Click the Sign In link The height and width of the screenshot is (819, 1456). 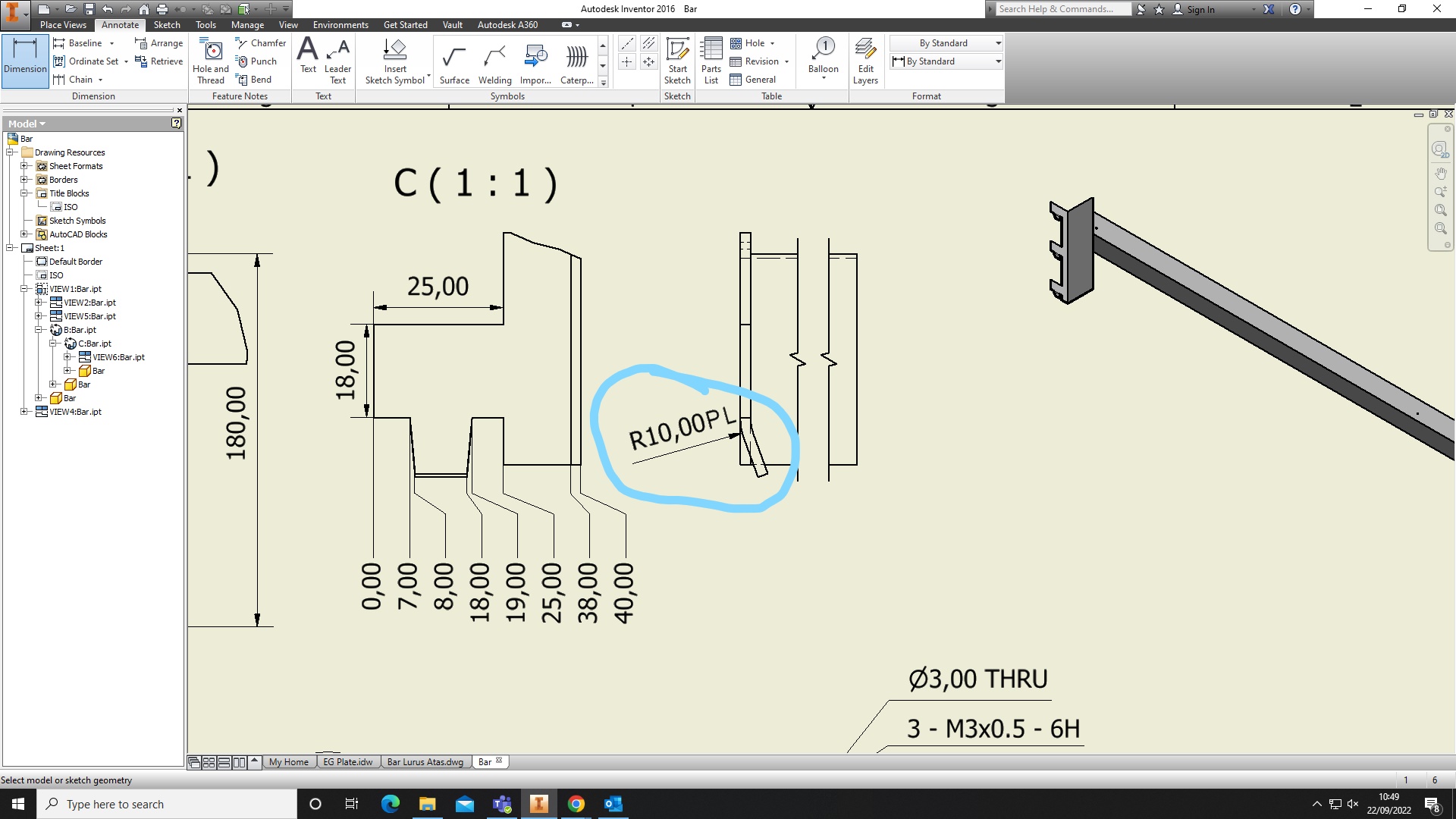[1200, 9]
